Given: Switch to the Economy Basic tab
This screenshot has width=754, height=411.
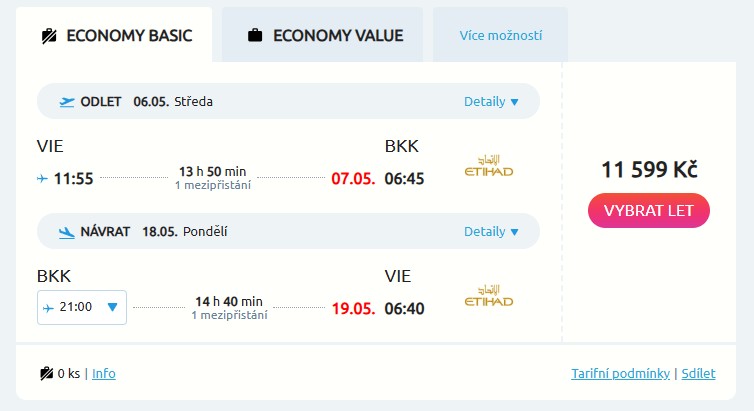Looking at the screenshot, I should click(113, 36).
